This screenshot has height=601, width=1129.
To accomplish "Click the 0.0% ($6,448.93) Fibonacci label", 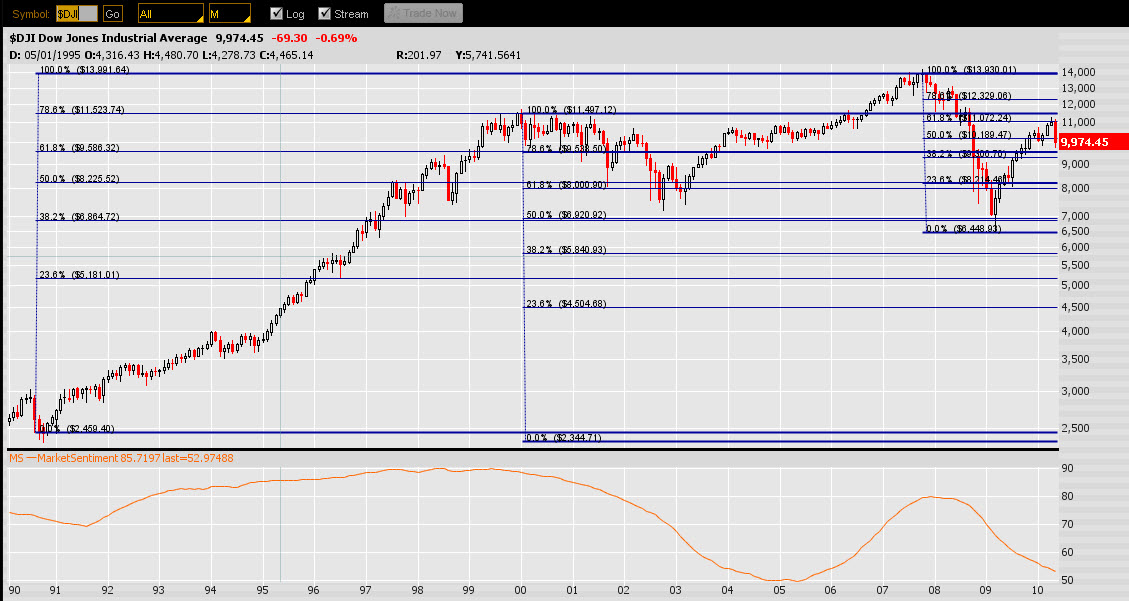I will 963,229.
